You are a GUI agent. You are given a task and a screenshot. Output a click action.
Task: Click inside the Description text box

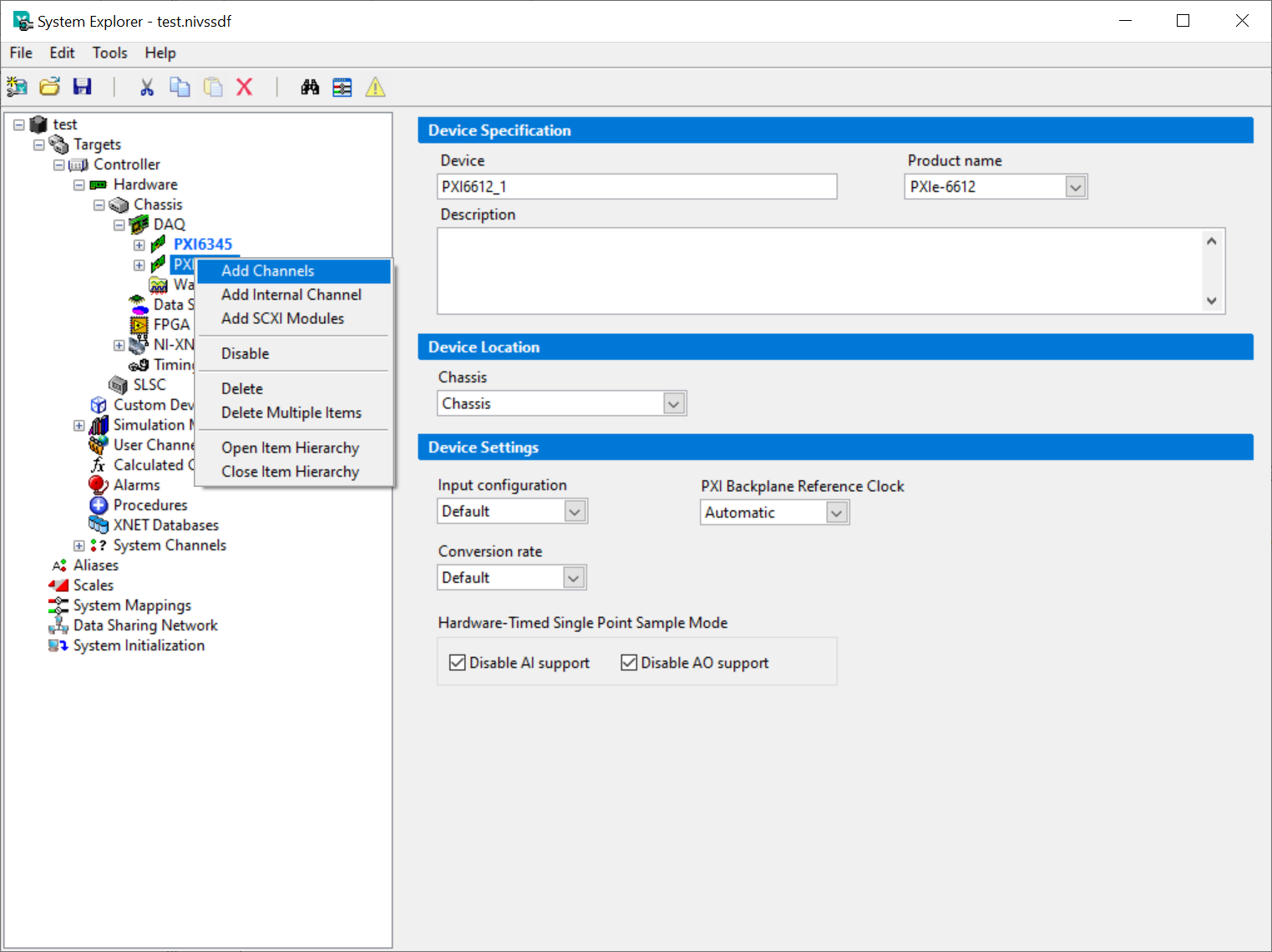click(818, 271)
